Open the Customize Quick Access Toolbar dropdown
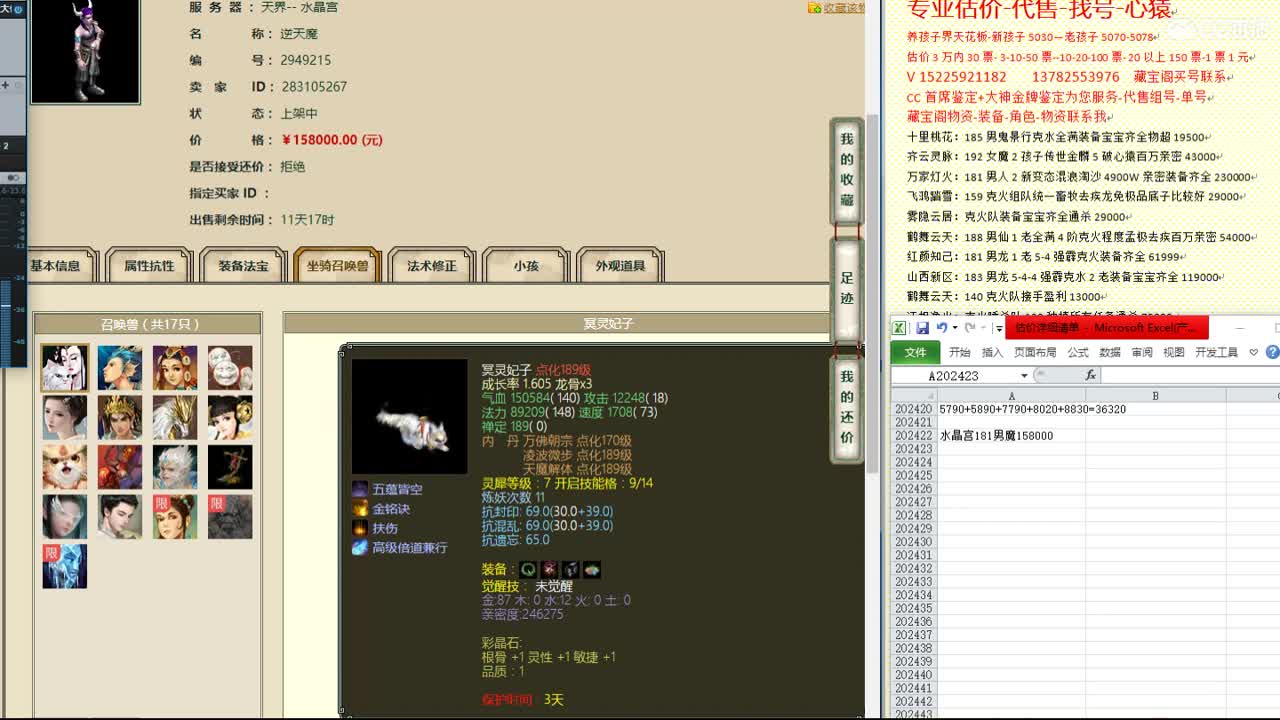This screenshot has height=720, width=1280. coord(999,328)
